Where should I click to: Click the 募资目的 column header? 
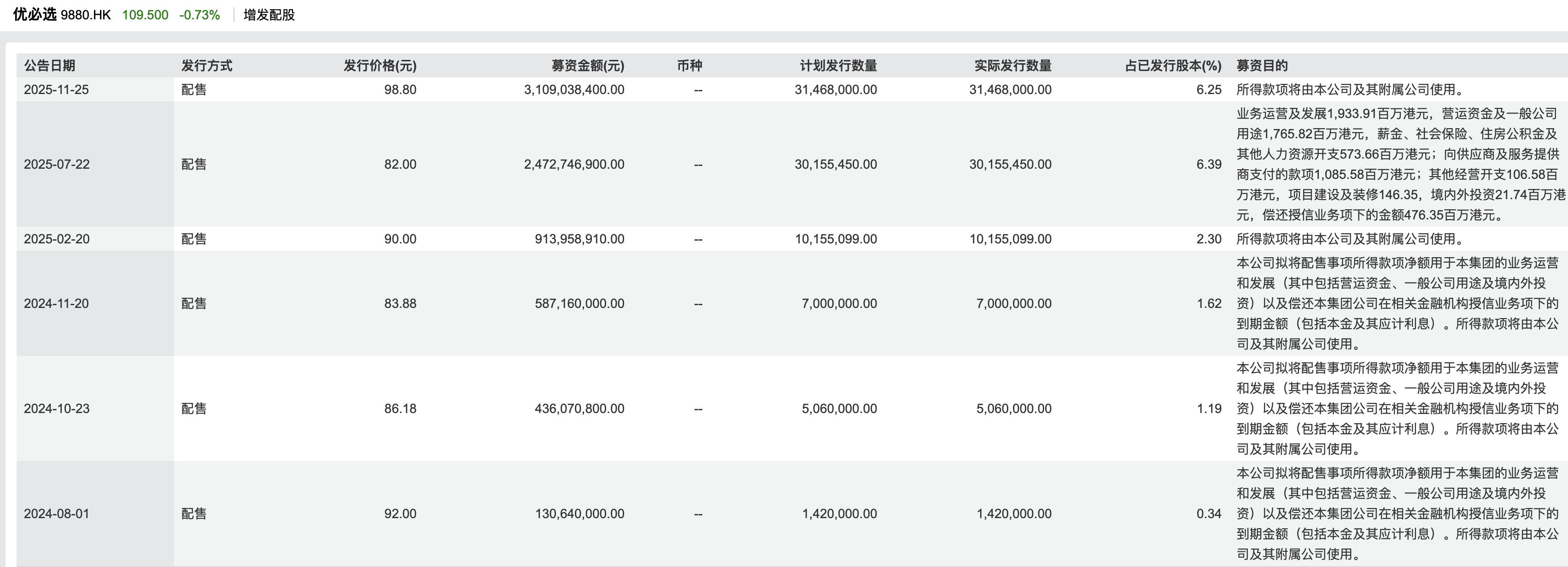(x=1262, y=66)
